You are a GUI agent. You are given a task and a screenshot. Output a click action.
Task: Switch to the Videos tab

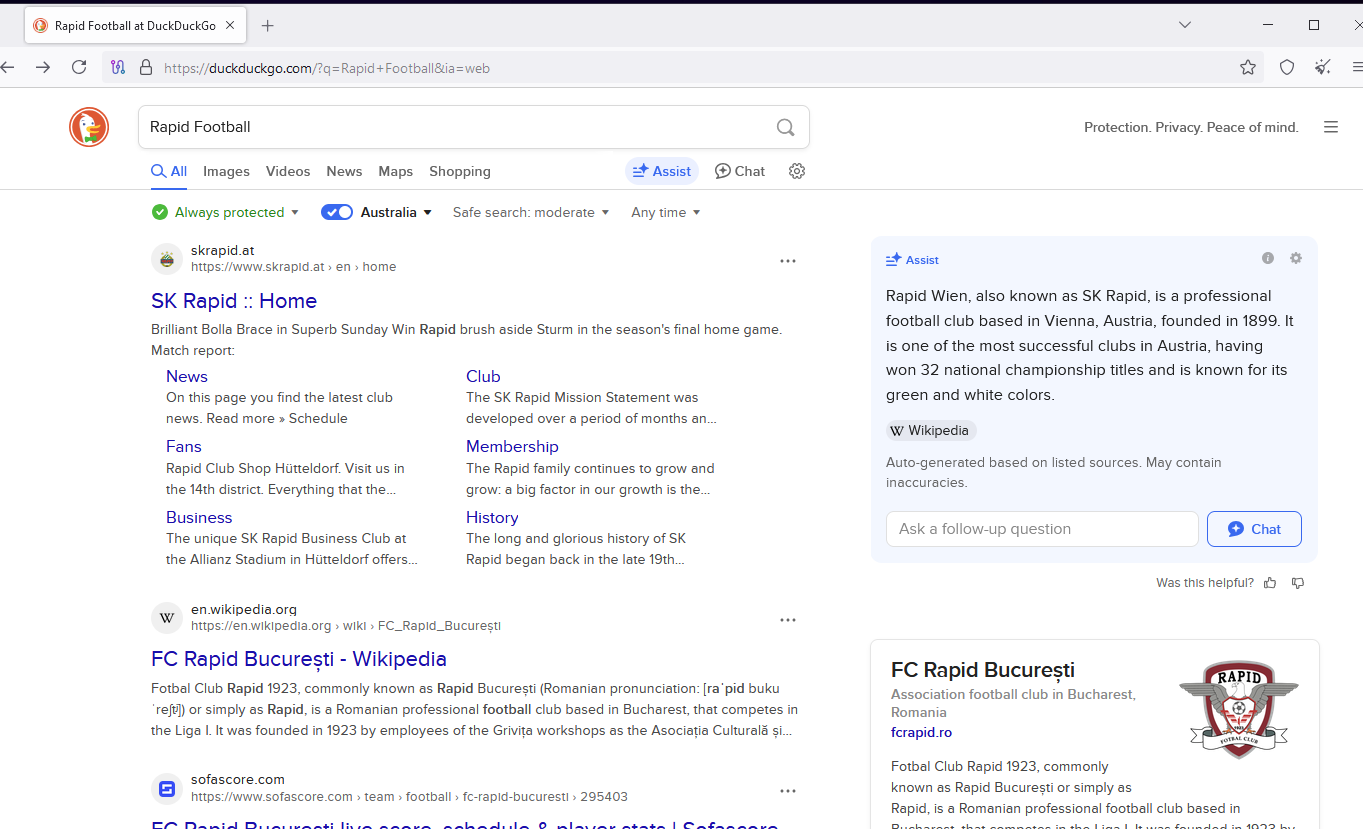click(x=288, y=171)
